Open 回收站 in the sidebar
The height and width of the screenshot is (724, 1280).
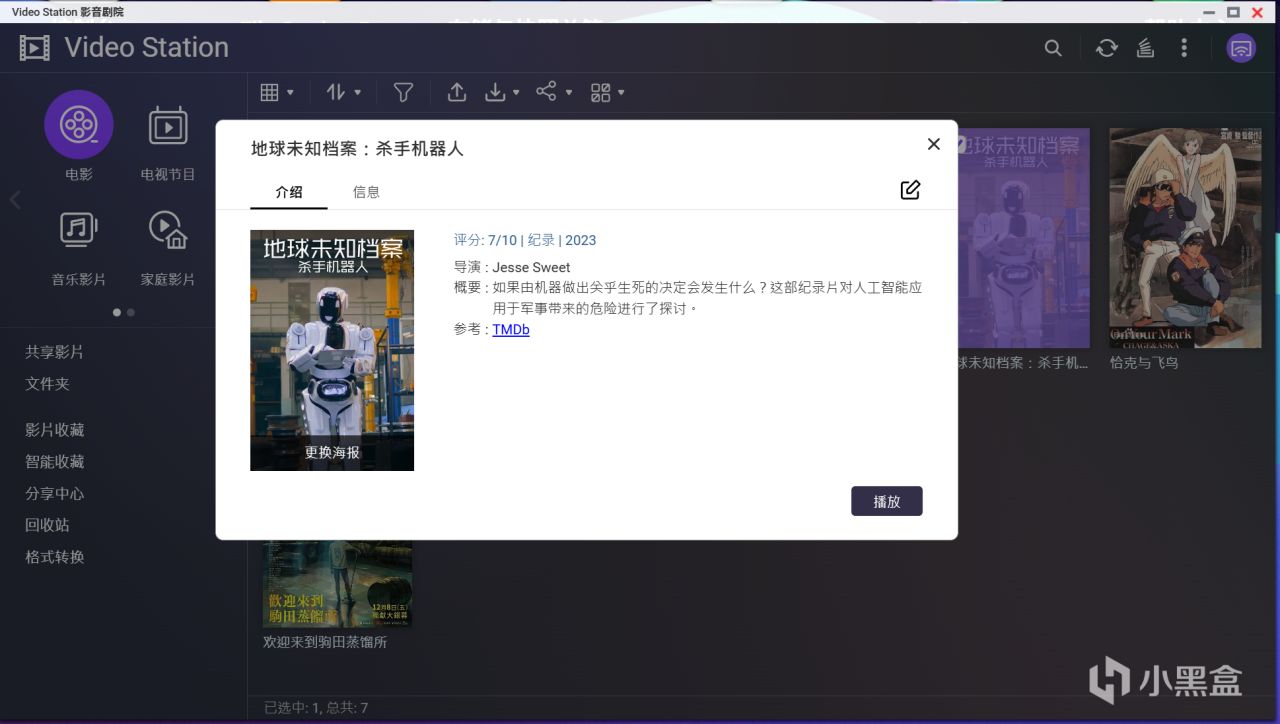click(x=47, y=525)
